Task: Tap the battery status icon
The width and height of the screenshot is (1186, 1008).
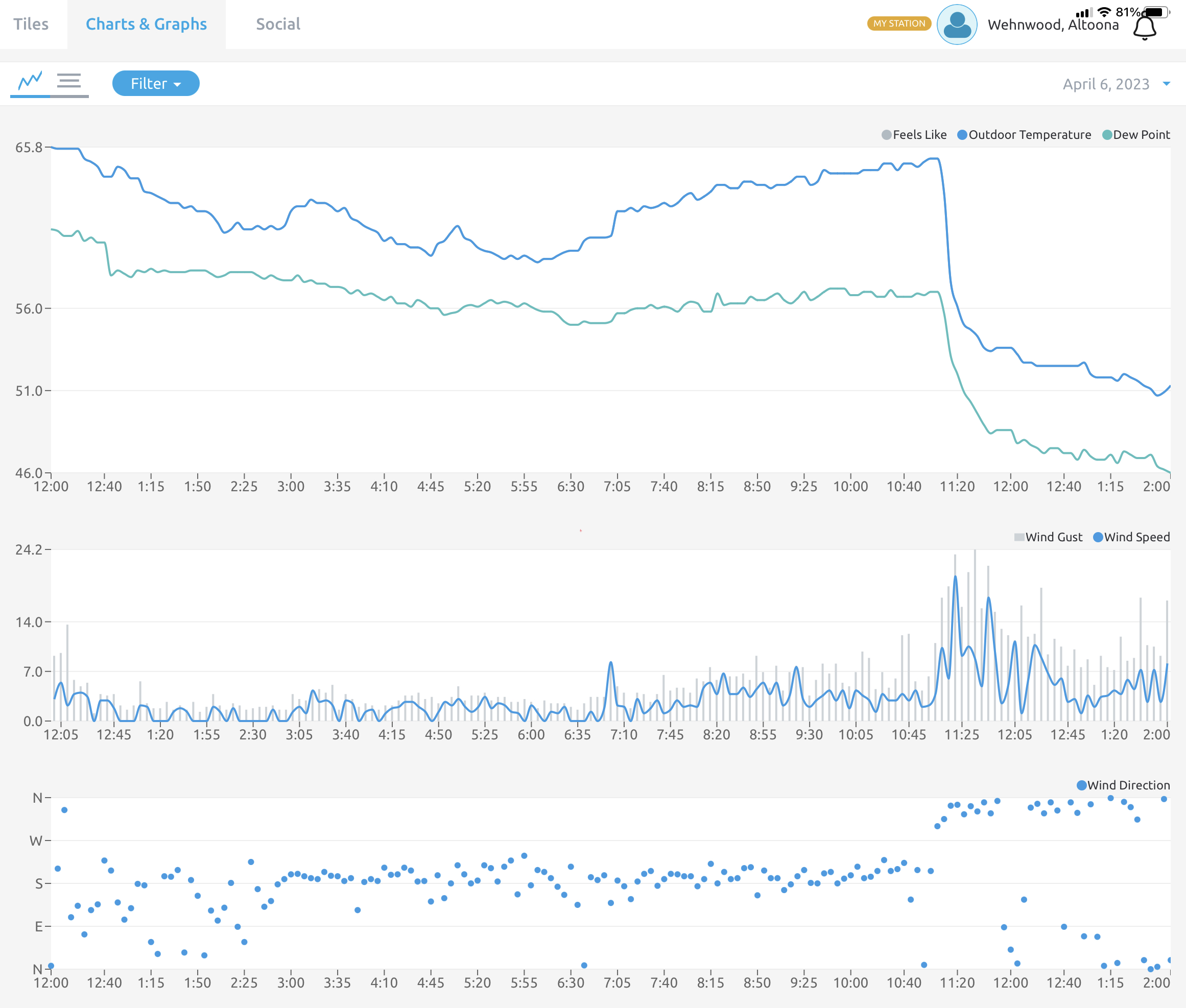Action: [x=1156, y=12]
